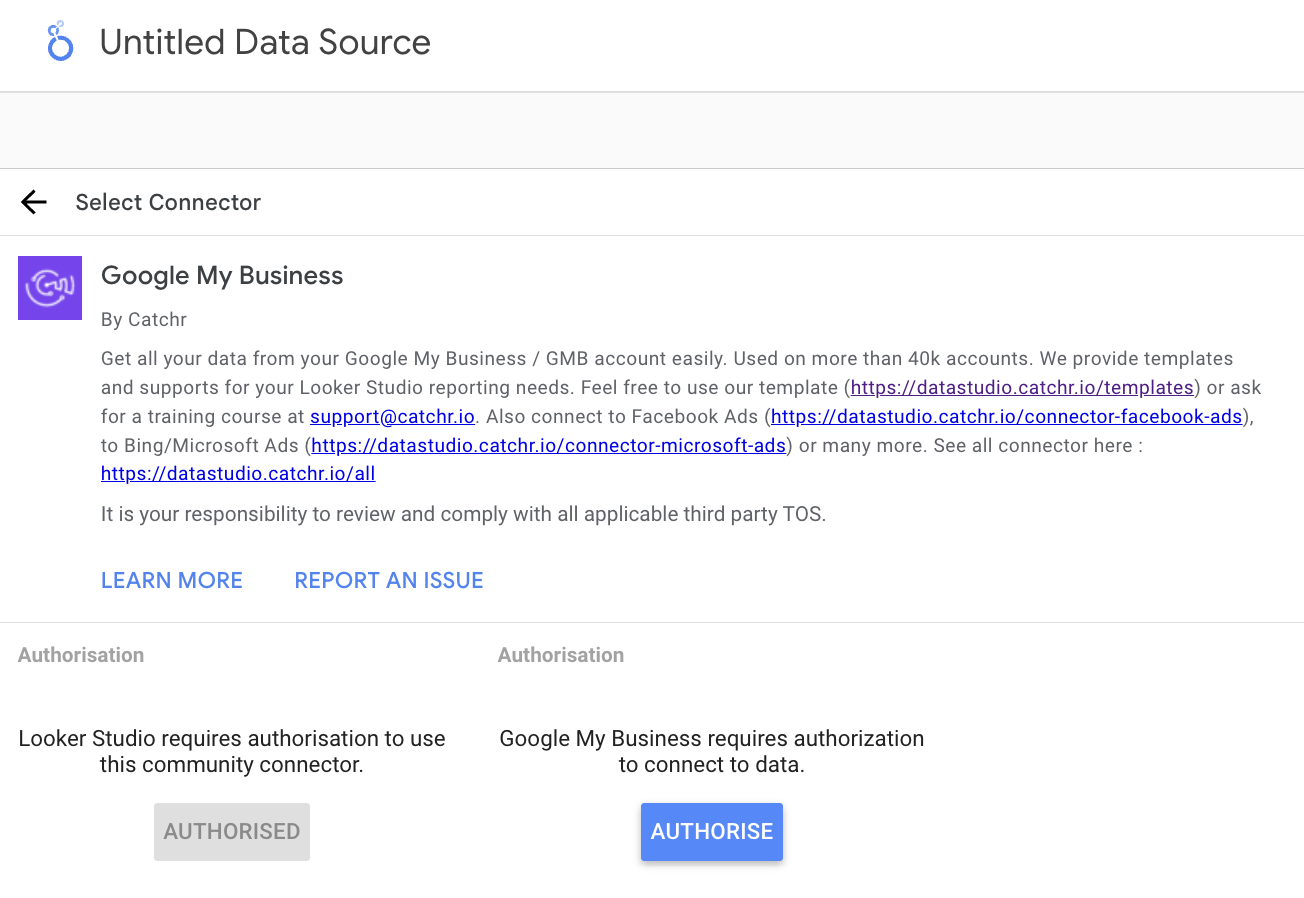This screenshot has height=898, width=1304.
Task: Open the Bing/Microsoft Ads connector link
Action: (x=549, y=445)
